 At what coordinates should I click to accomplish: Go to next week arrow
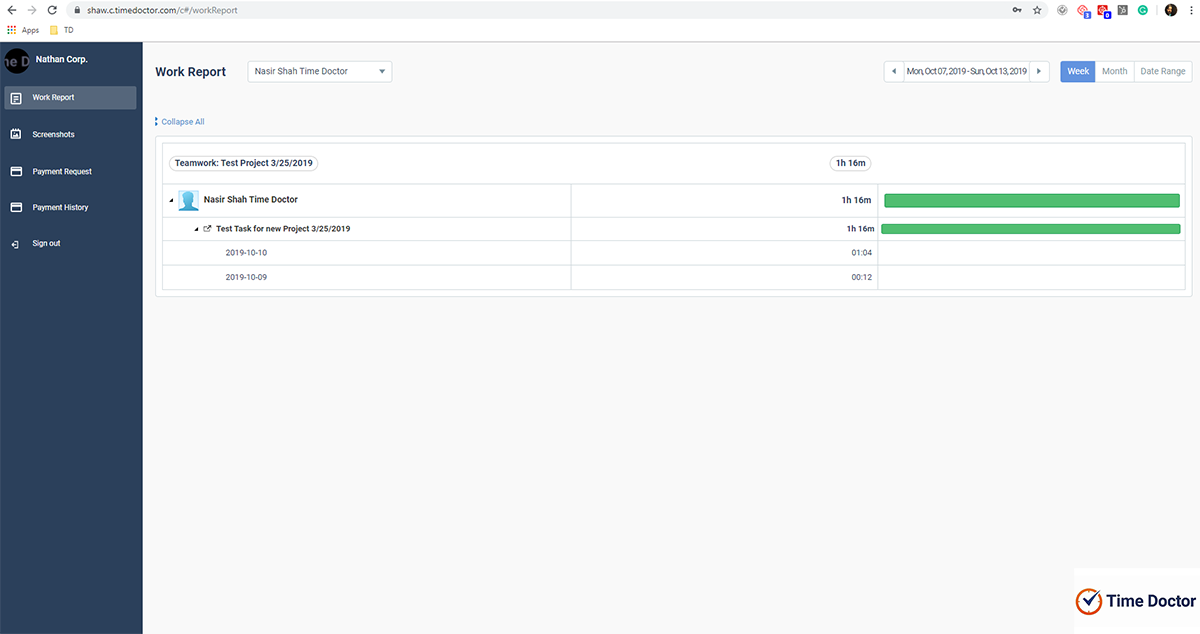coord(1040,72)
